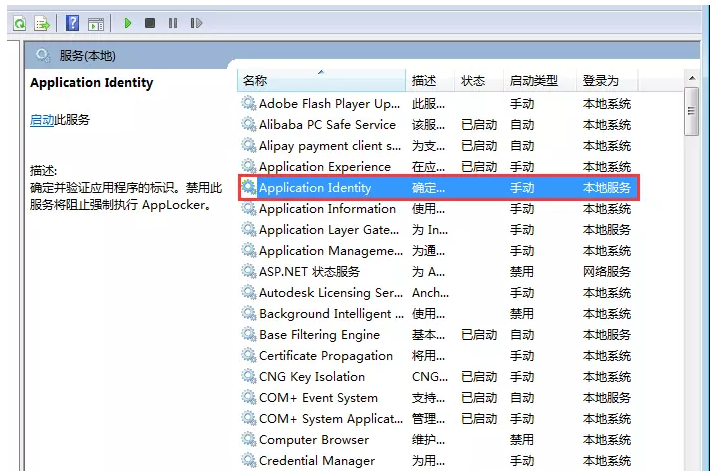The width and height of the screenshot is (724, 471).
Task: Click the gear icon beside Base Filtering Engine
Action: point(248,334)
